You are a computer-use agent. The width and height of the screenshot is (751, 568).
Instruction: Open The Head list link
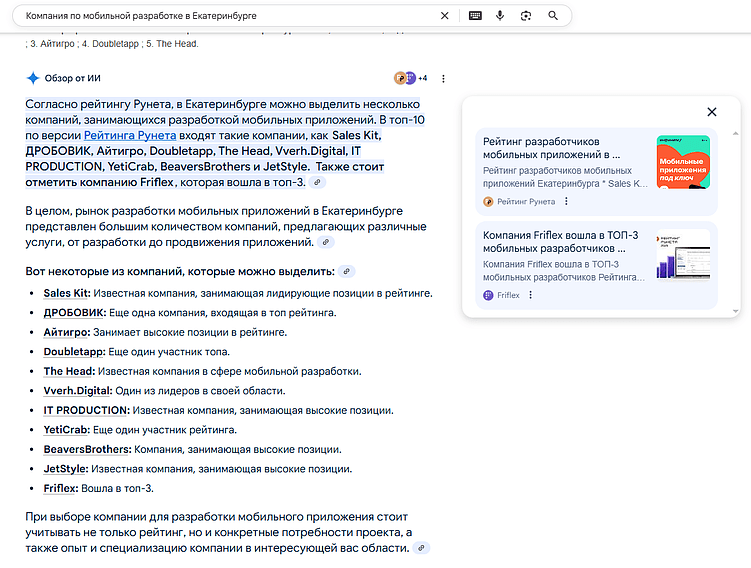pos(69,372)
